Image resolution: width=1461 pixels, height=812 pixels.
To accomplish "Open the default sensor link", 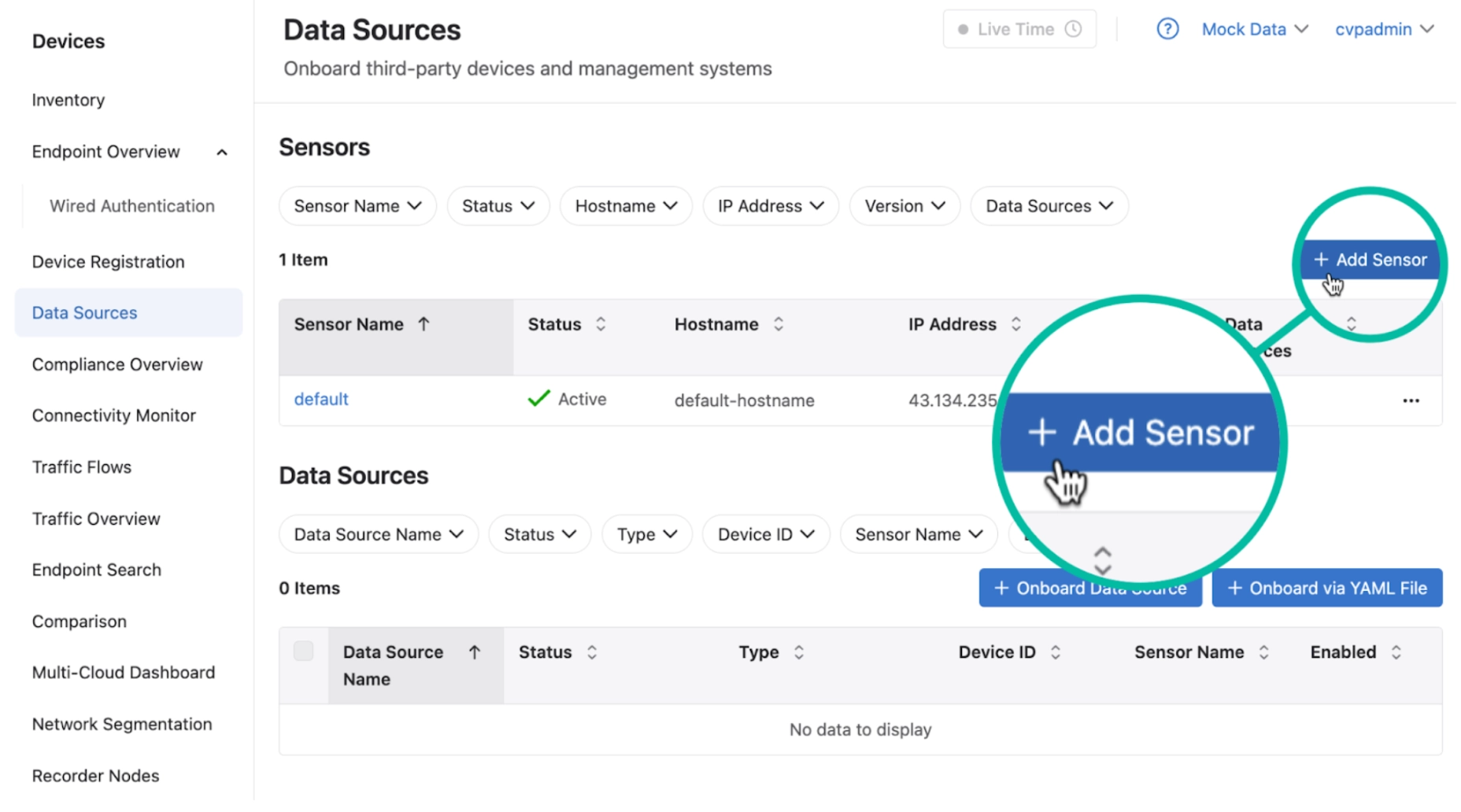I will (321, 399).
